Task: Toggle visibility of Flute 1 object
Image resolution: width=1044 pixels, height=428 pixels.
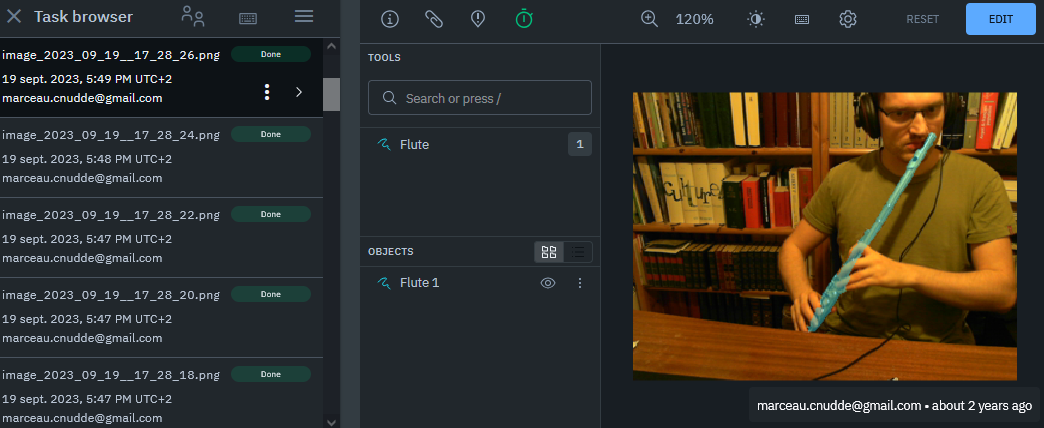Action: click(548, 283)
